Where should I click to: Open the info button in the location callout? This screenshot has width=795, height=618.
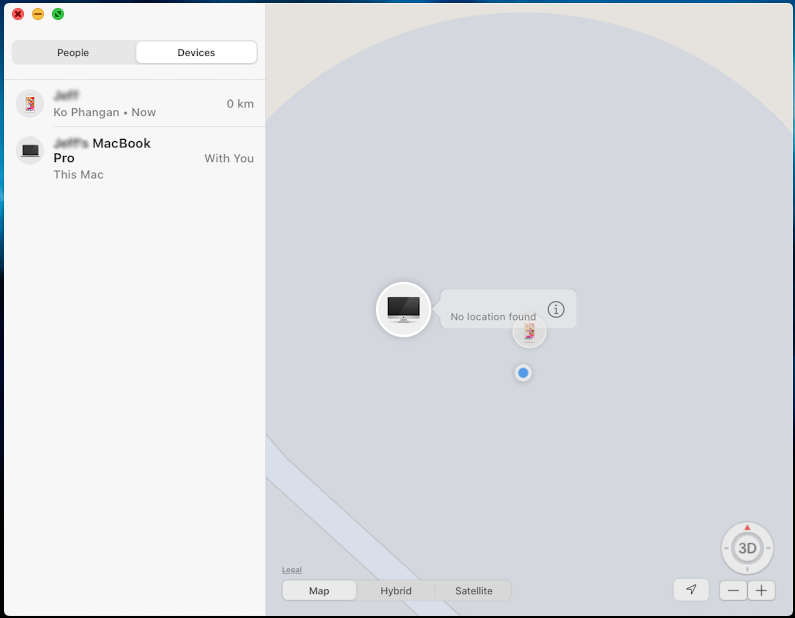[556, 309]
